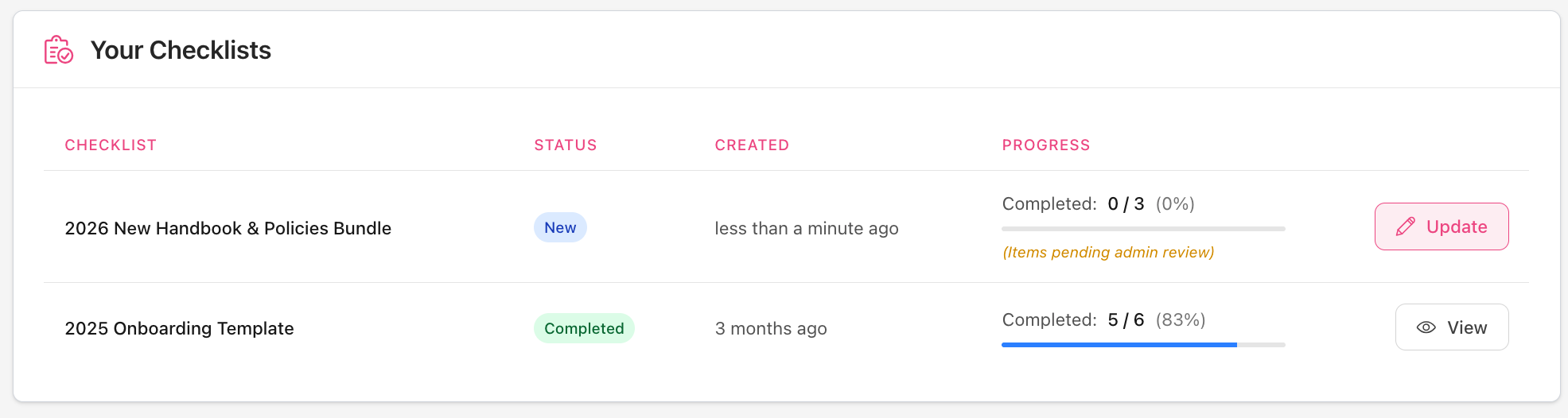Click the PROGRESS column header
This screenshot has height=418, width=1568.
(1045, 145)
